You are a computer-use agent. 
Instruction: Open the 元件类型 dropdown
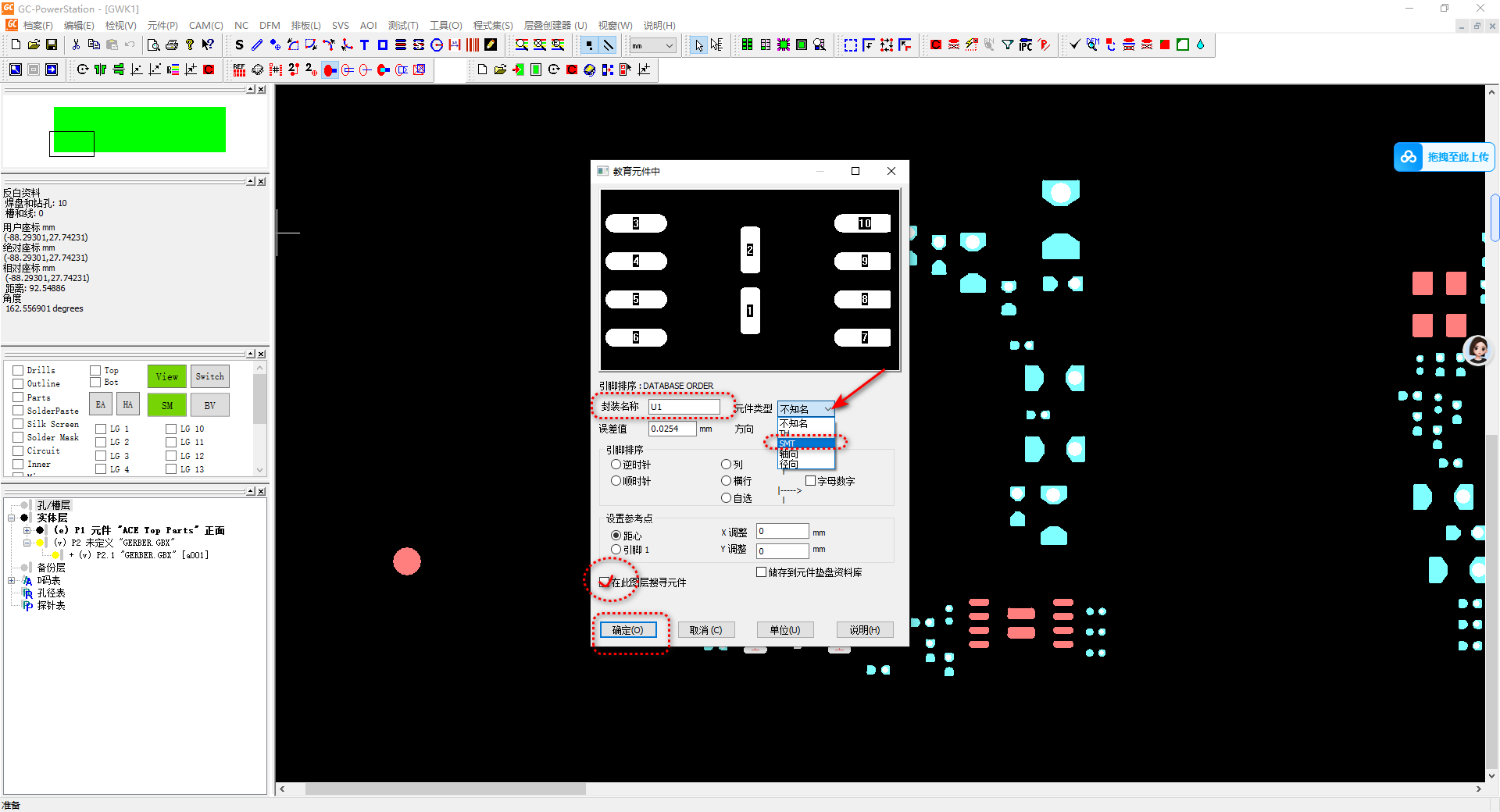pyautogui.click(x=806, y=408)
